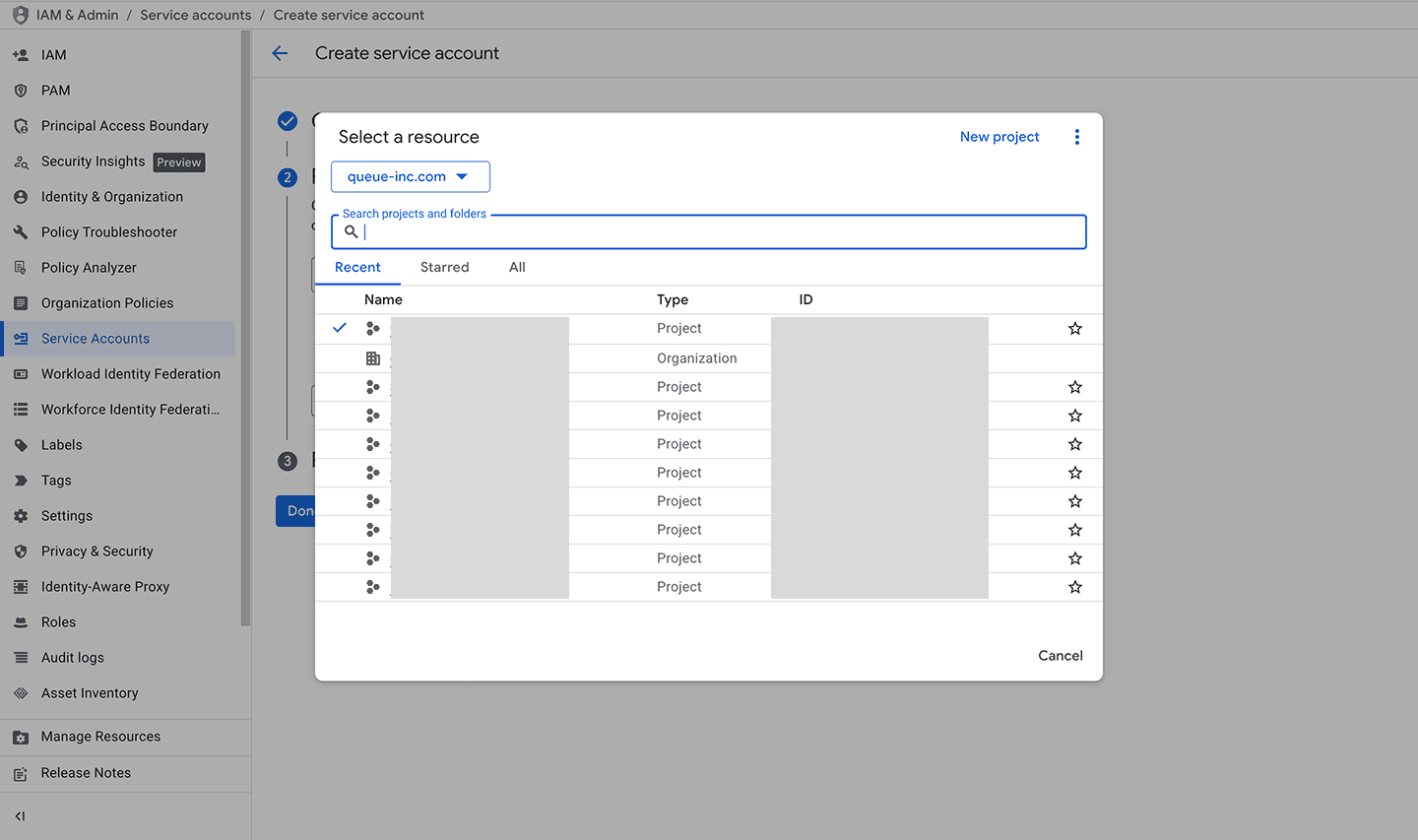Click the back arrow beside Create service account
The width and height of the screenshot is (1418, 840).
tap(281, 53)
